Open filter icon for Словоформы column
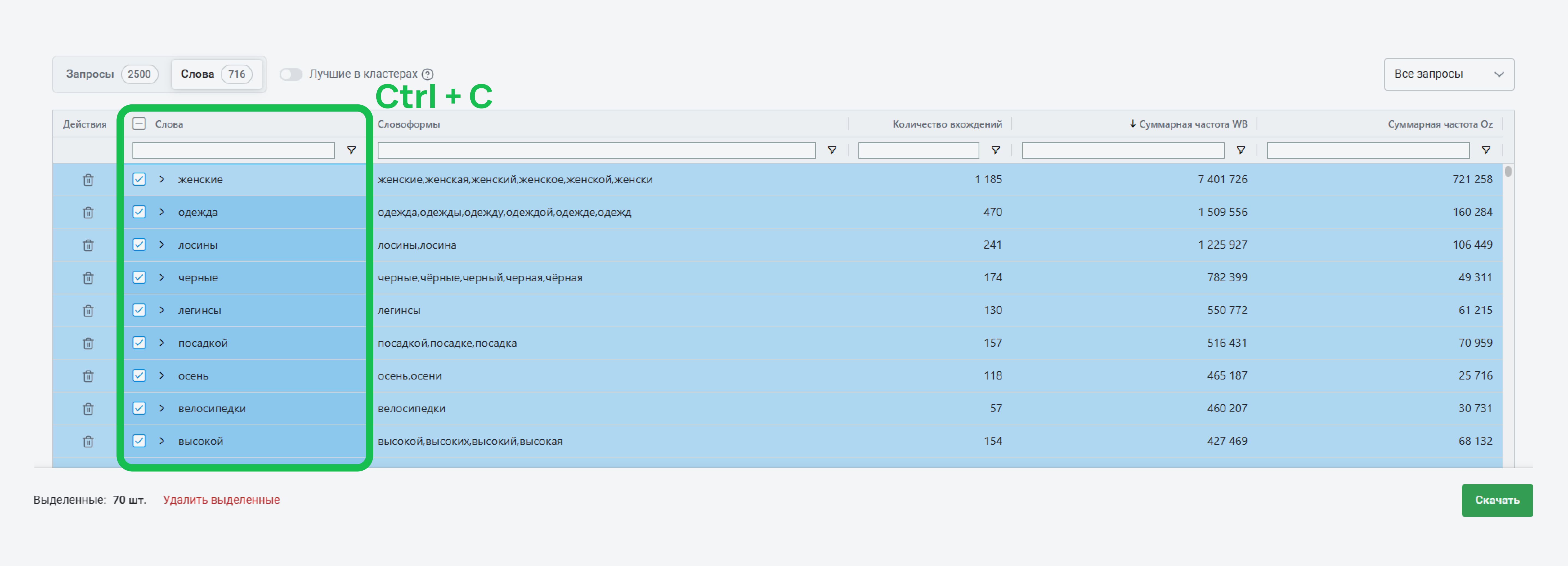The width and height of the screenshot is (1568, 566). pyautogui.click(x=832, y=150)
